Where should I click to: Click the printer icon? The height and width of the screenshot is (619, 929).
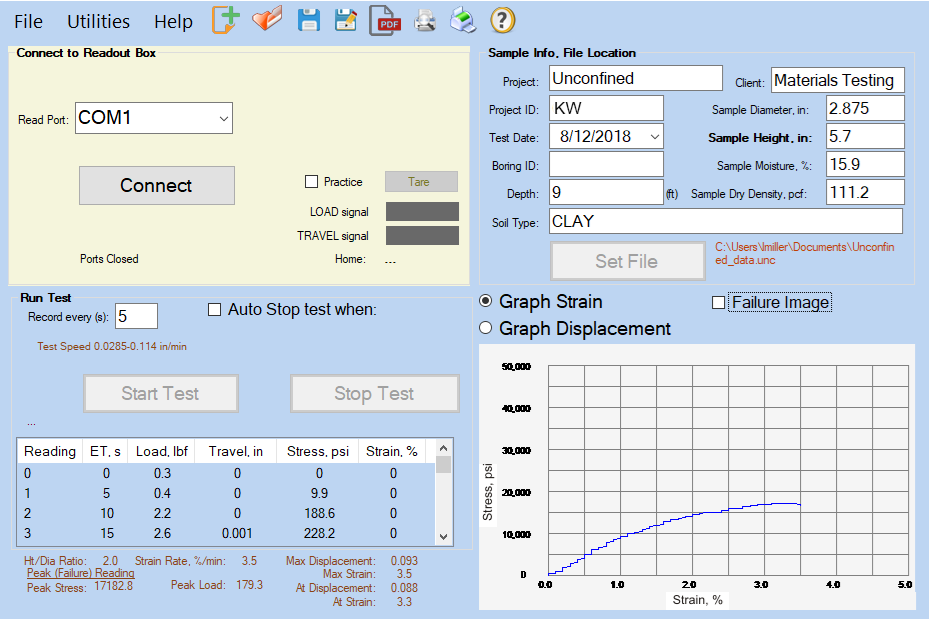[463, 20]
